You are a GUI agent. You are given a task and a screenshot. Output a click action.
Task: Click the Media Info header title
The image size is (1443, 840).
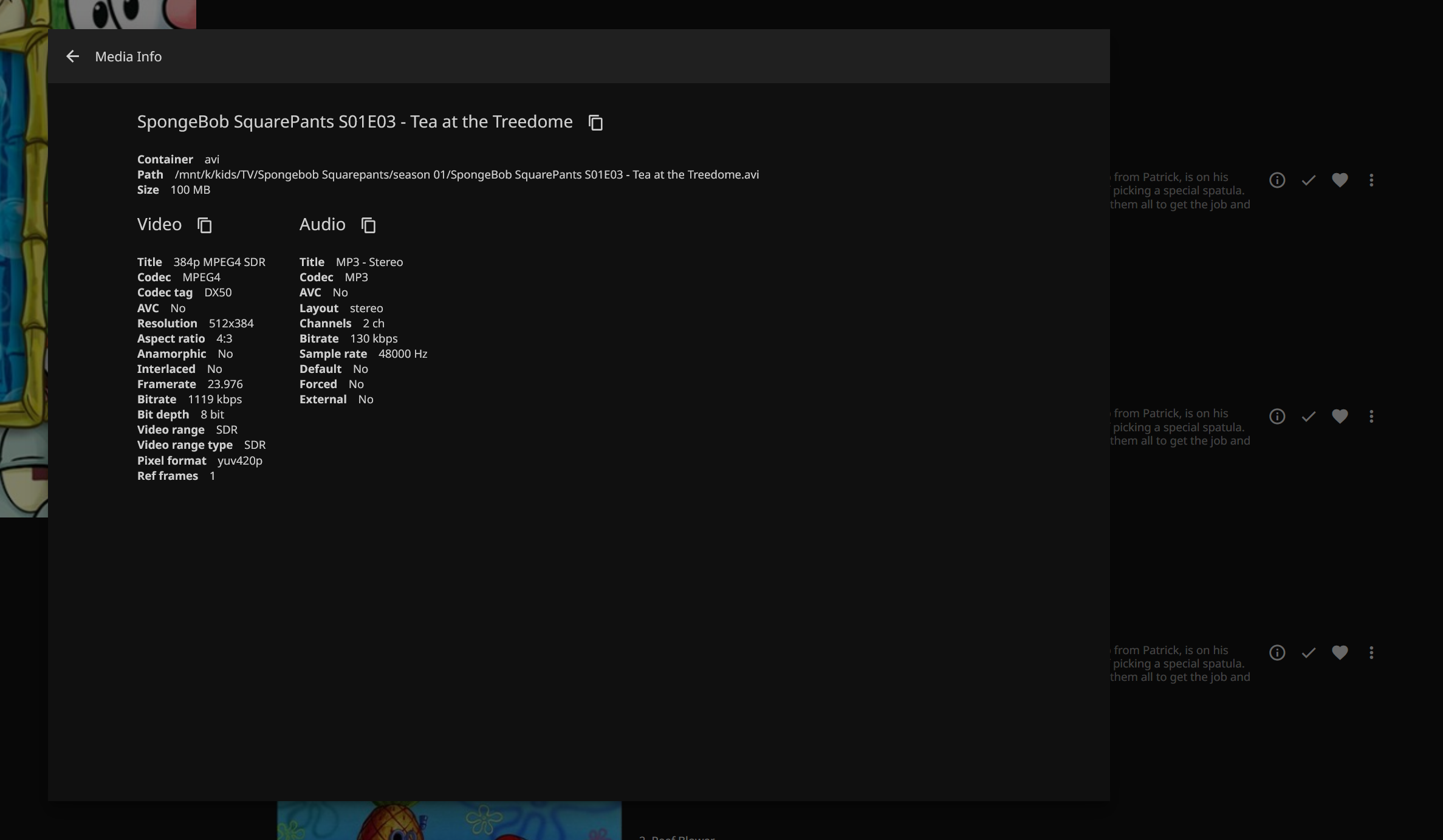(x=128, y=56)
